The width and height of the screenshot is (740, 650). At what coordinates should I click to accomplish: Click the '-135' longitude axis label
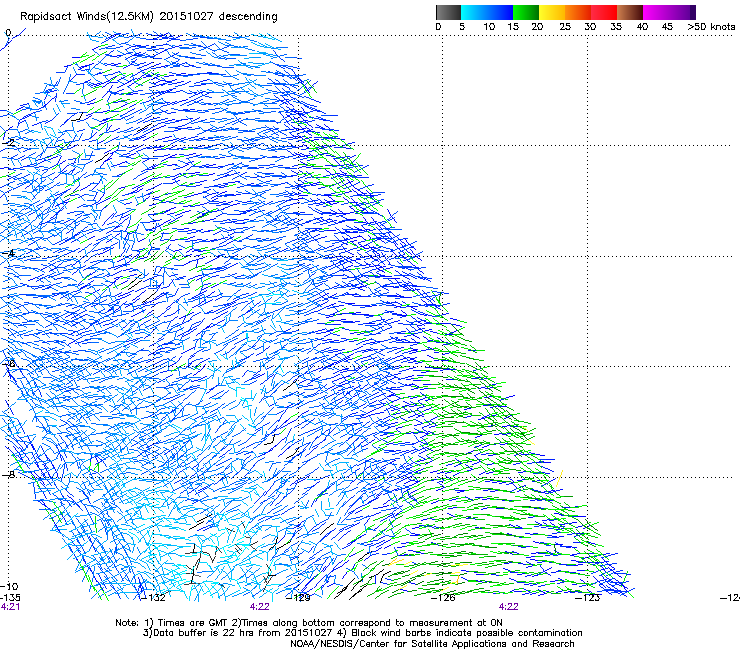10,598
